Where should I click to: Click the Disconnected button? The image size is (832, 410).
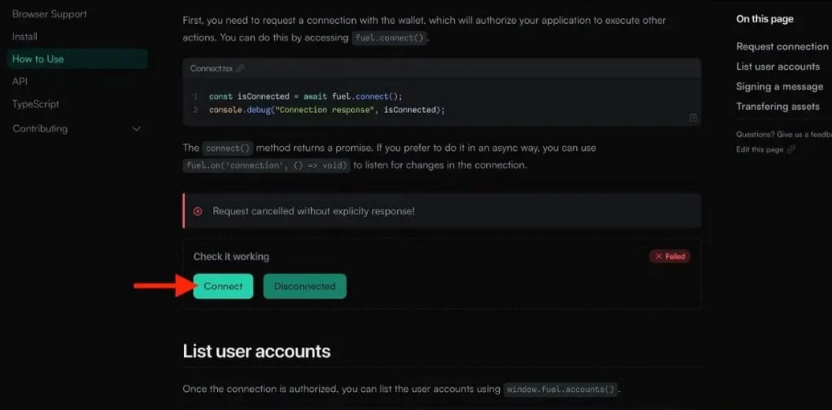(x=305, y=286)
